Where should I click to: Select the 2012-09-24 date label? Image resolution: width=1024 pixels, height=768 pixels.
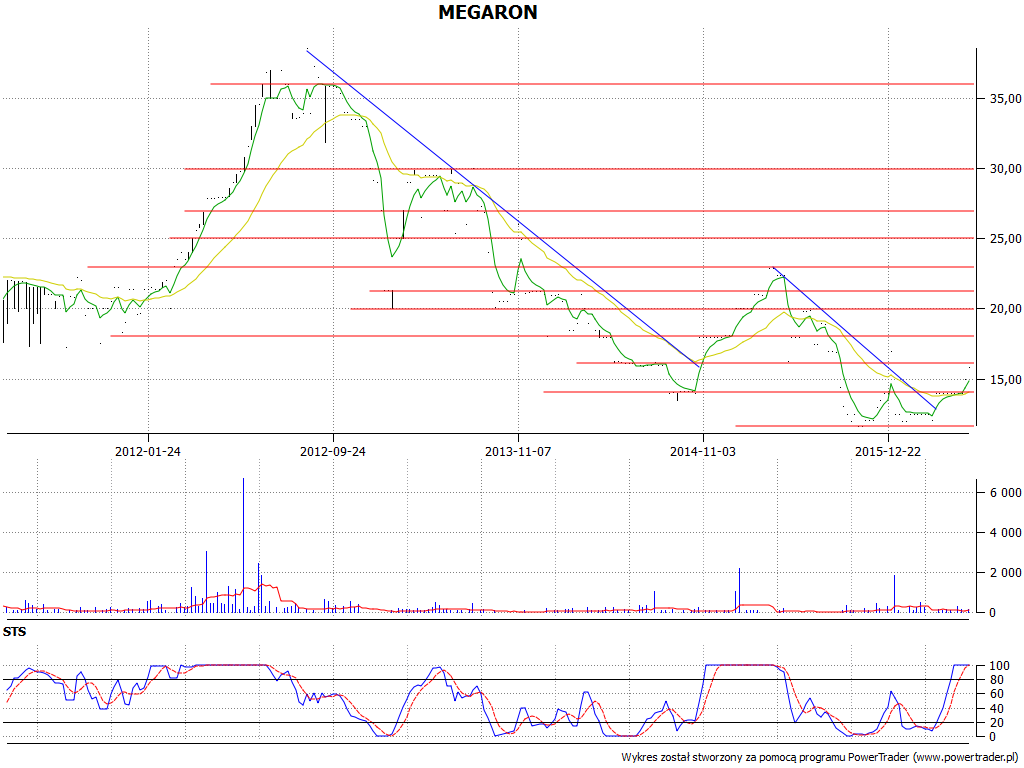(x=332, y=451)
